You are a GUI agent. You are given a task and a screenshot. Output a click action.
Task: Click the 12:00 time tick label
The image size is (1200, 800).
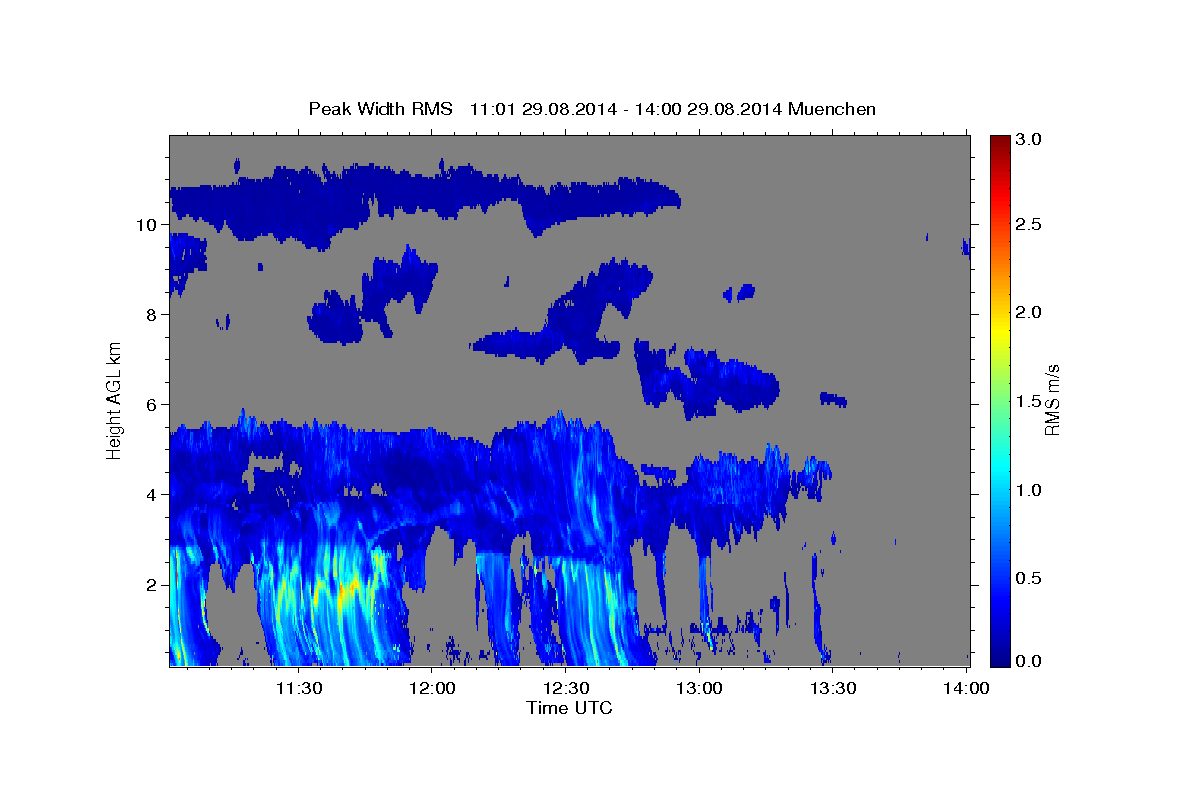[433, 688]
